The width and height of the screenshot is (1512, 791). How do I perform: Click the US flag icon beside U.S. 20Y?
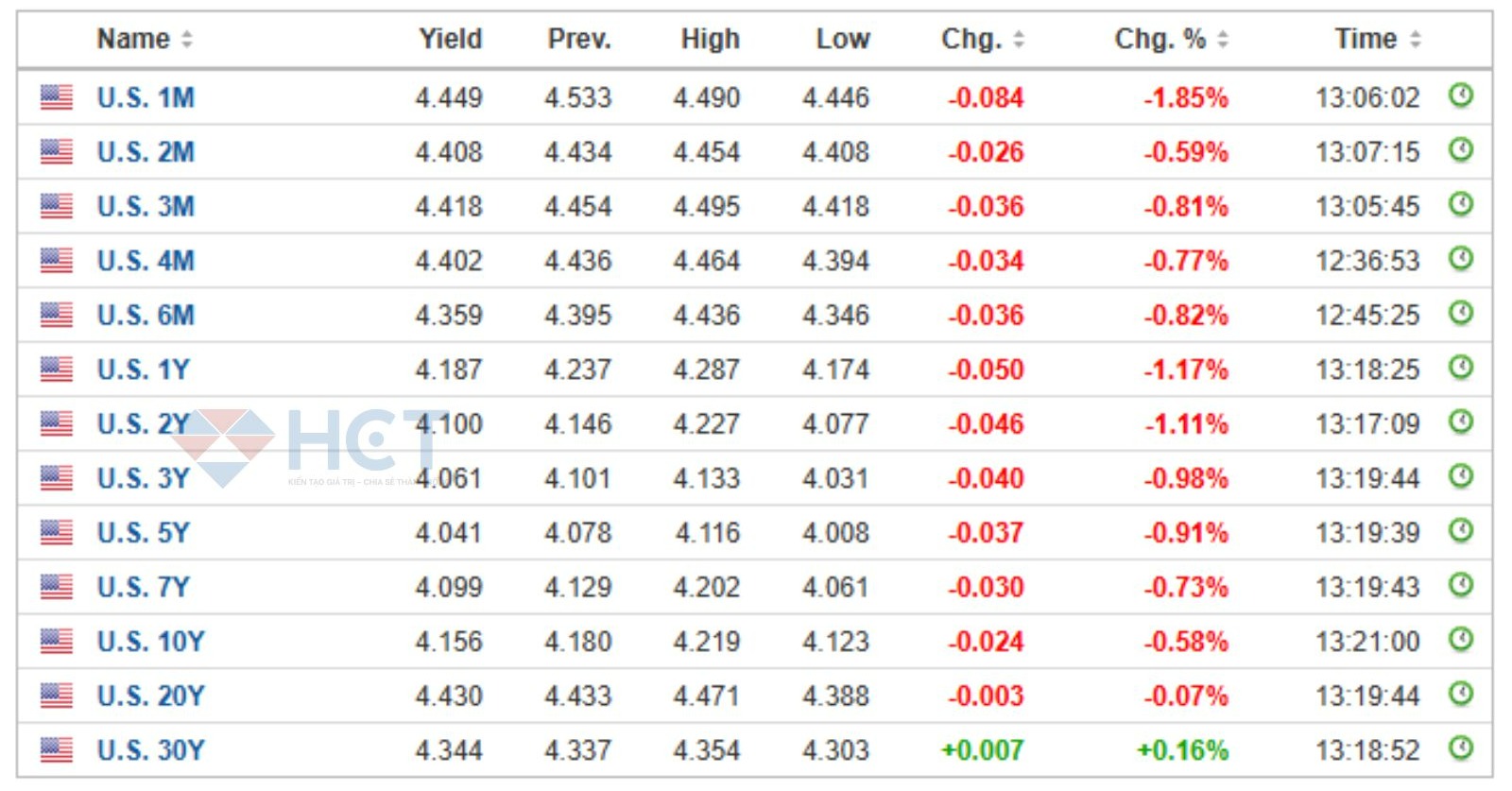pyautogui.click(x=57, y=696)
